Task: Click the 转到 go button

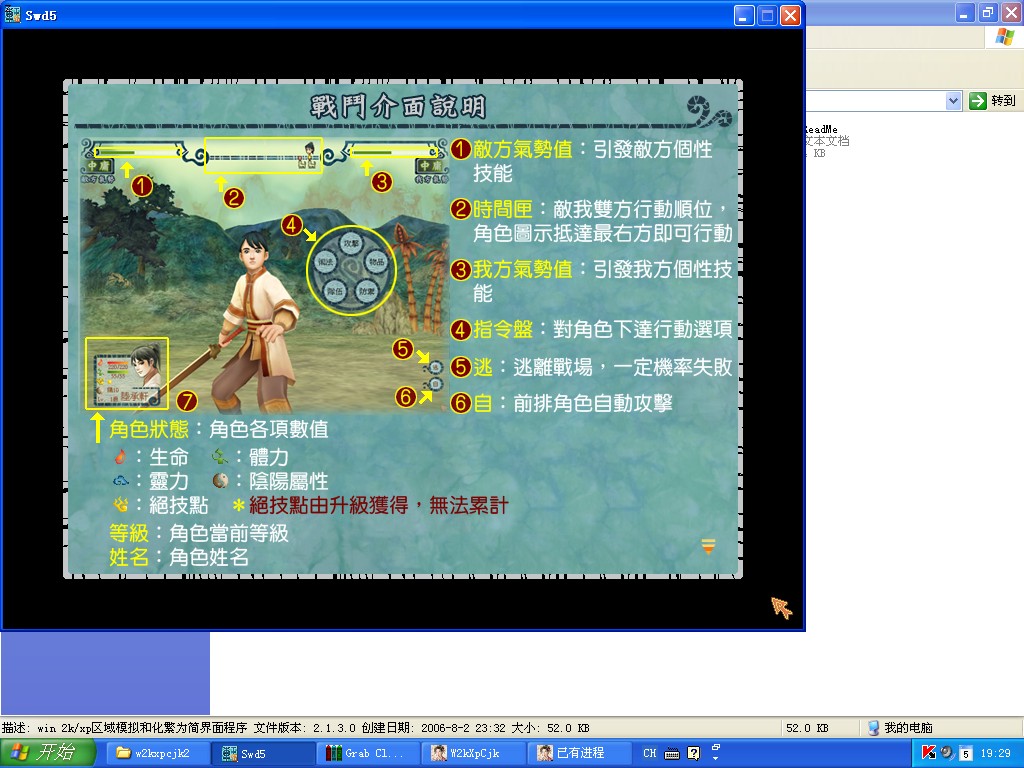Action: pos(993,101)
